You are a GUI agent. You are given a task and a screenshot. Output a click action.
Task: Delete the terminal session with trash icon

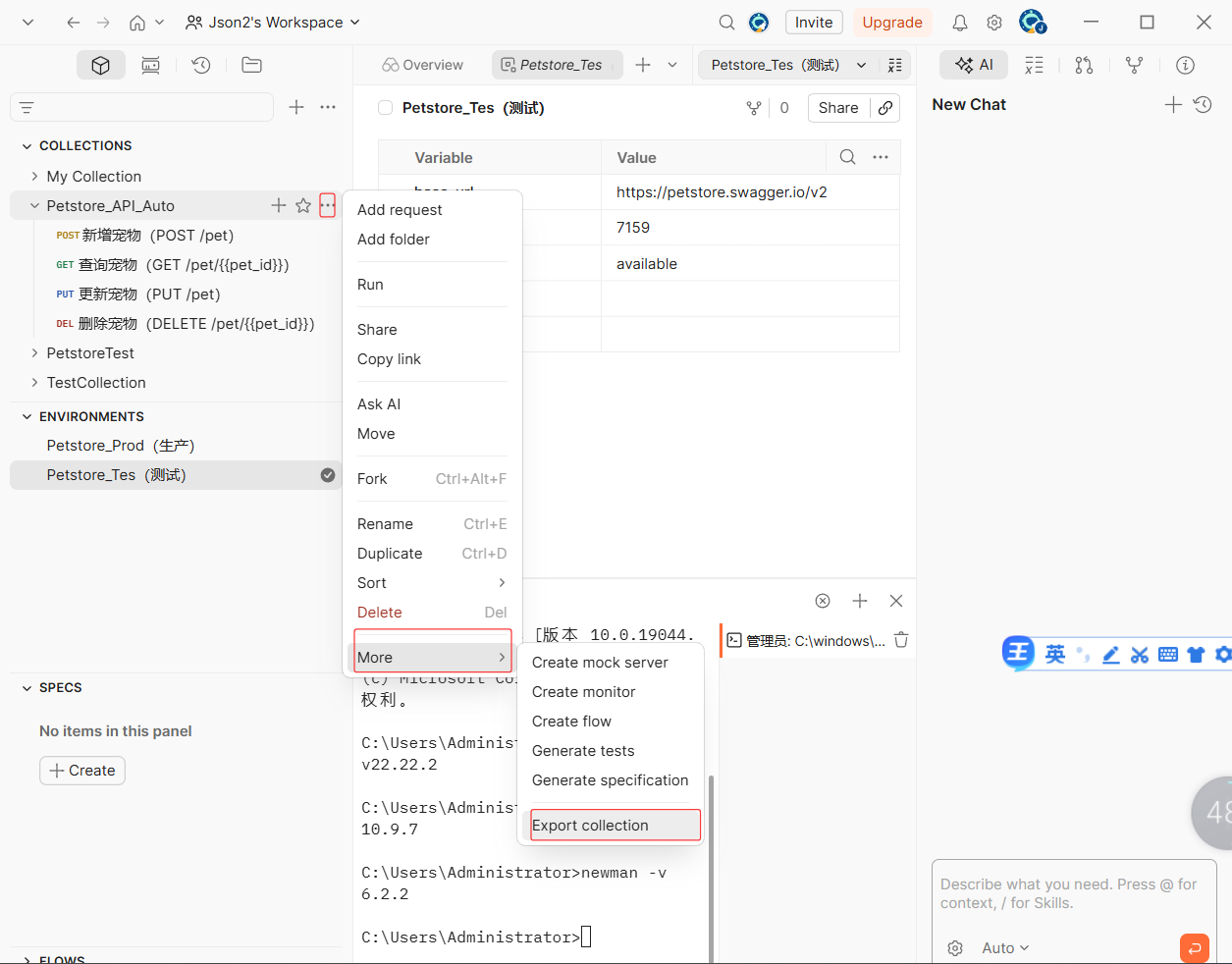coord(901,640)
